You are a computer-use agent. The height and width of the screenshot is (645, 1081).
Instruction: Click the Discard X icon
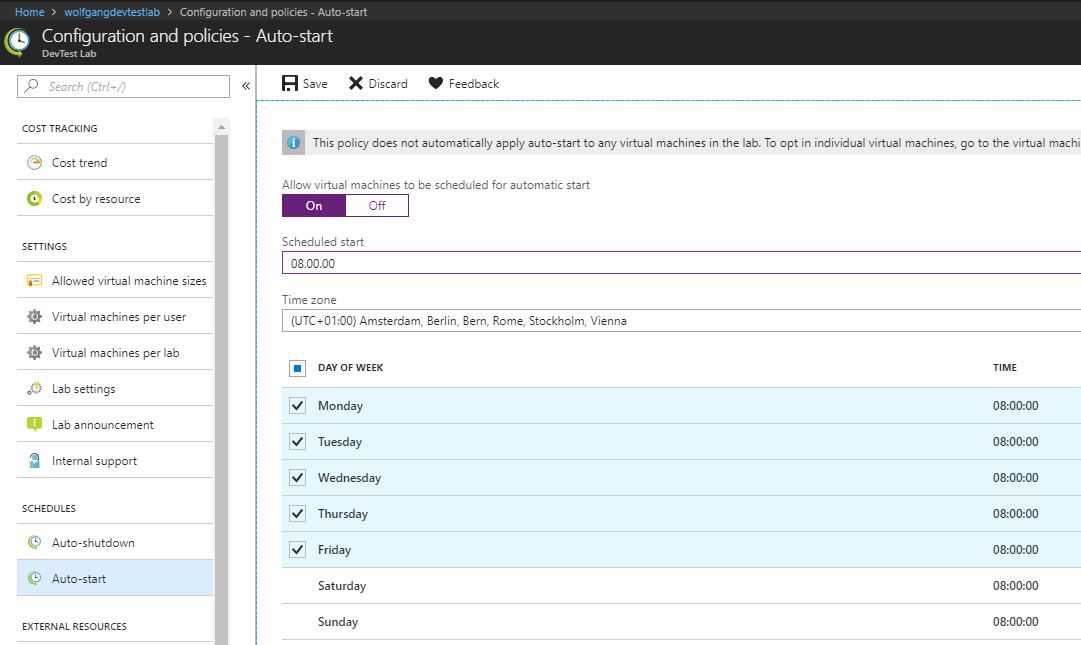pos(356,83)
